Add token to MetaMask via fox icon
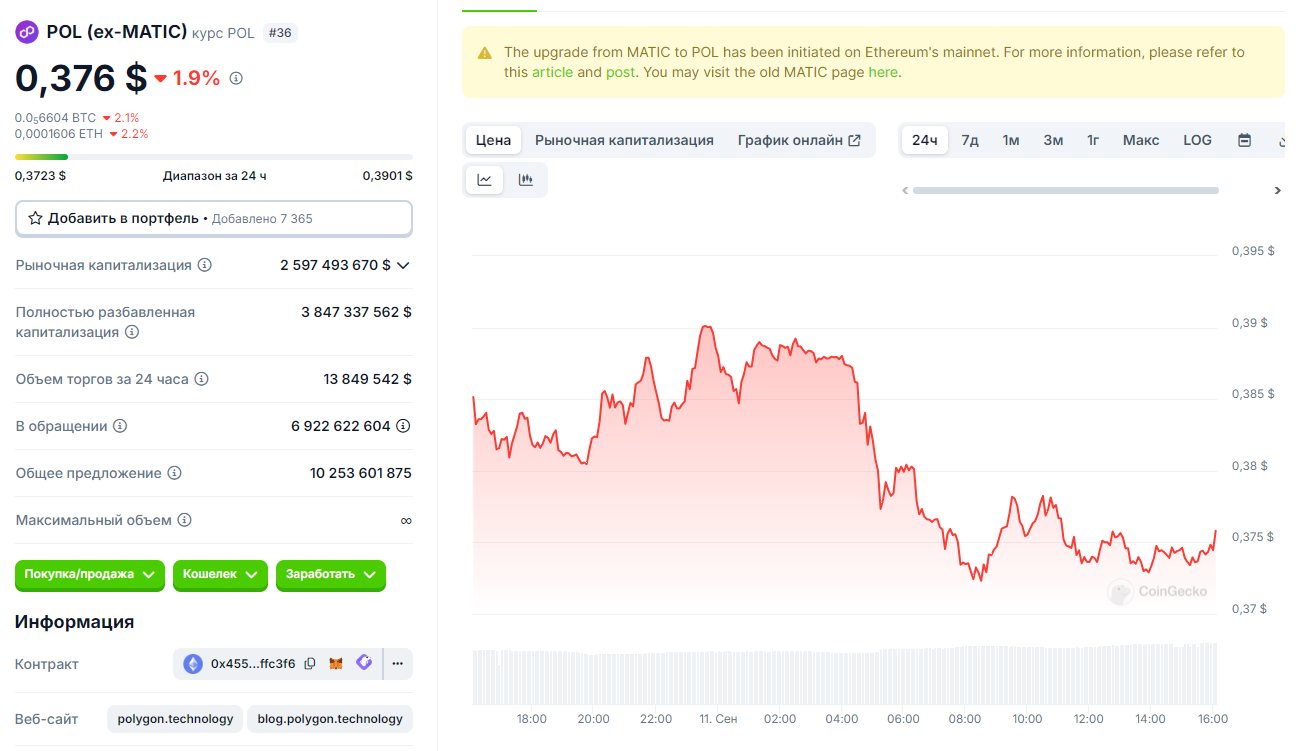Screen dimensions: 1316x751 coord(337,664)
